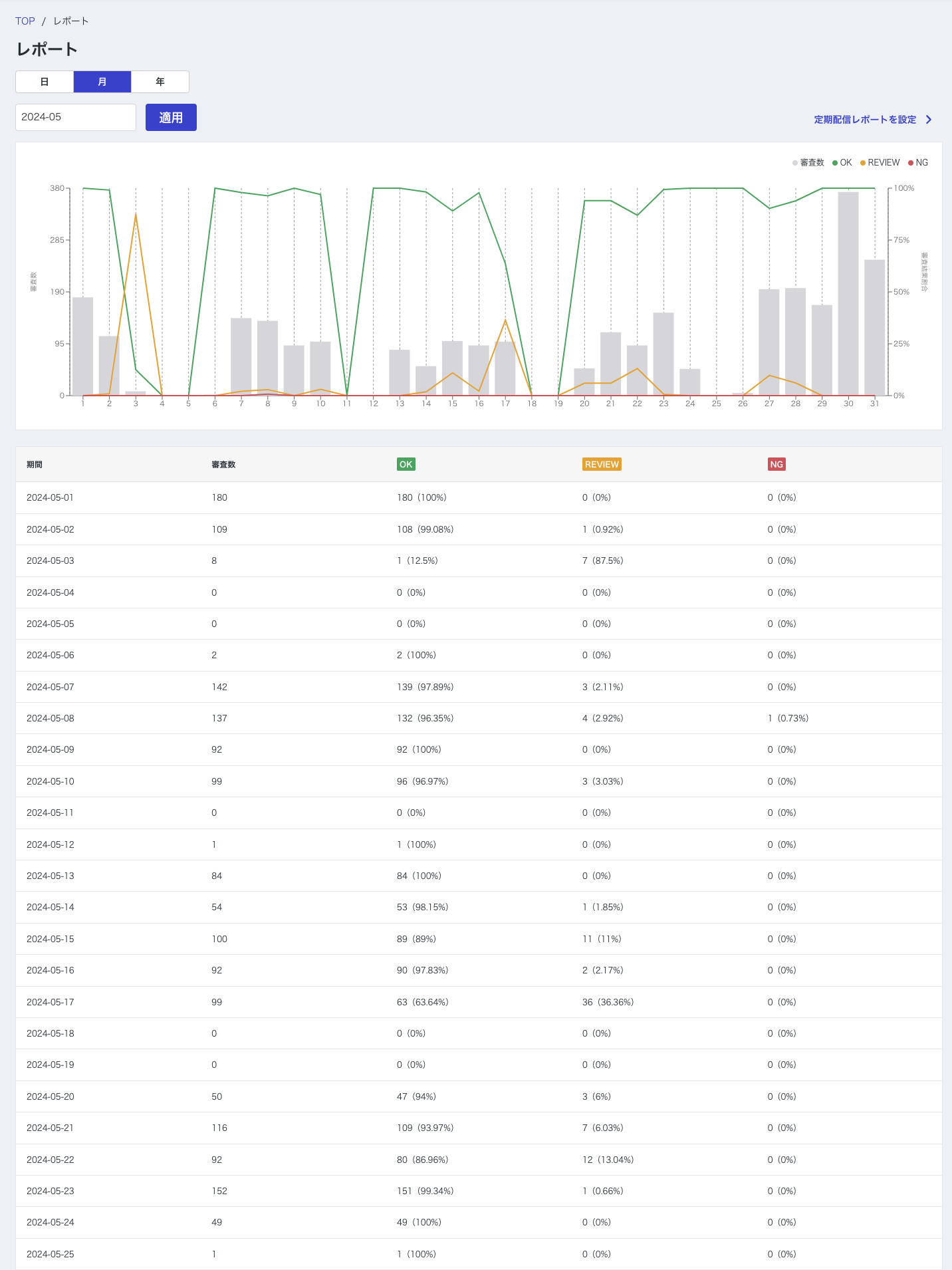Click the 2024-05-10 date cell
The image size is (952, 1270).
click(51, 781)
